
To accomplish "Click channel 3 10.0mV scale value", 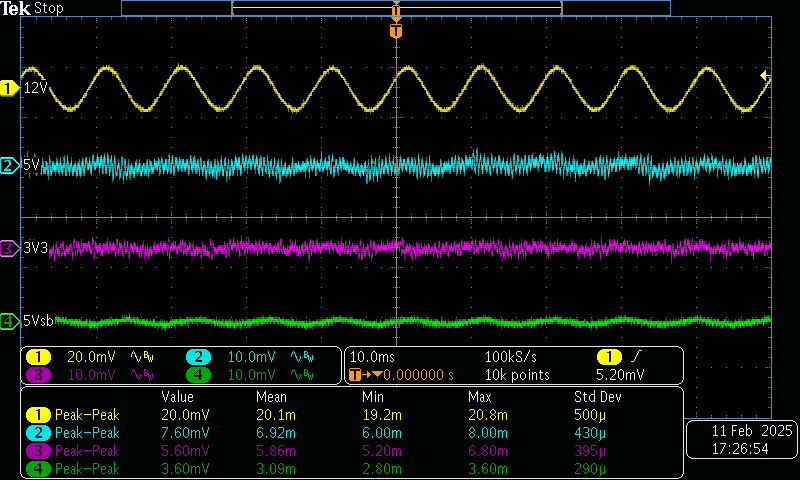I will point(91,375).
